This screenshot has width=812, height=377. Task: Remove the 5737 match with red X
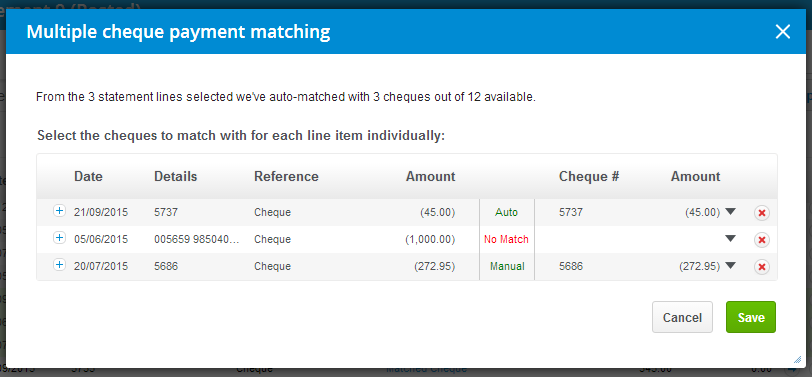tap(762, 213)
